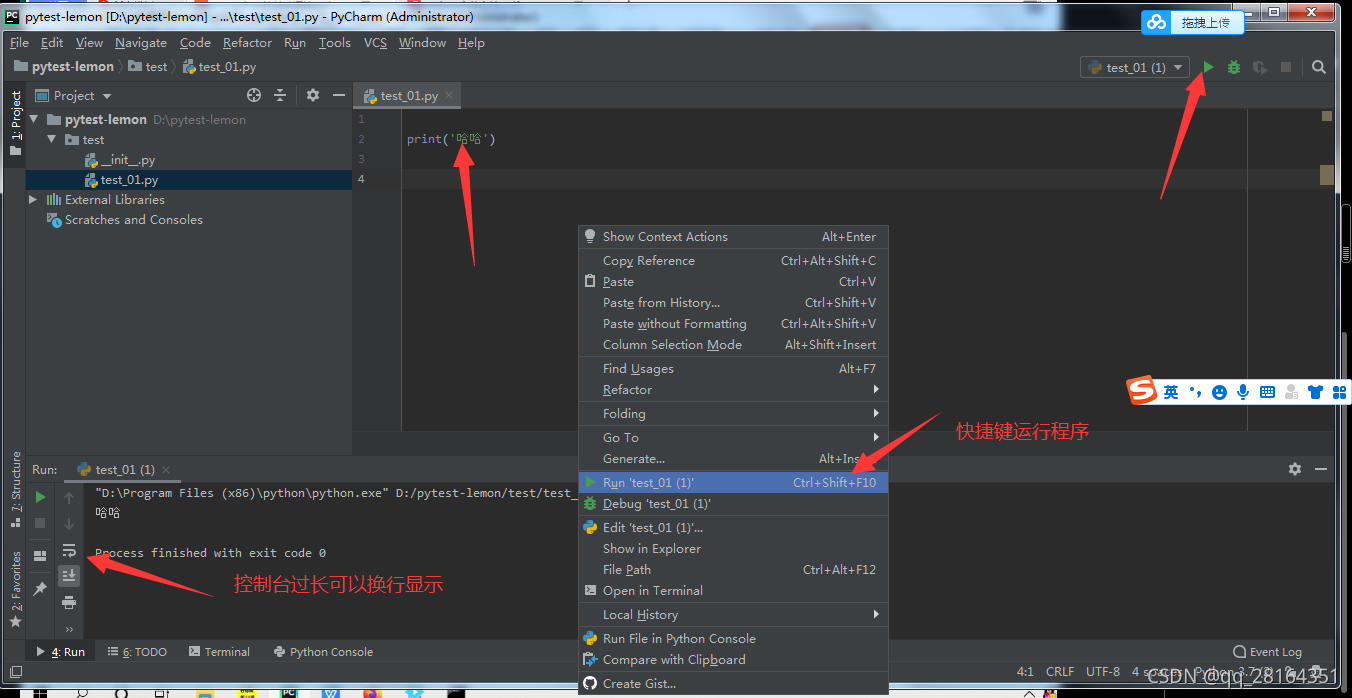
Task: Open editor settings gear in Project panel
Action: tap(313, 95)
